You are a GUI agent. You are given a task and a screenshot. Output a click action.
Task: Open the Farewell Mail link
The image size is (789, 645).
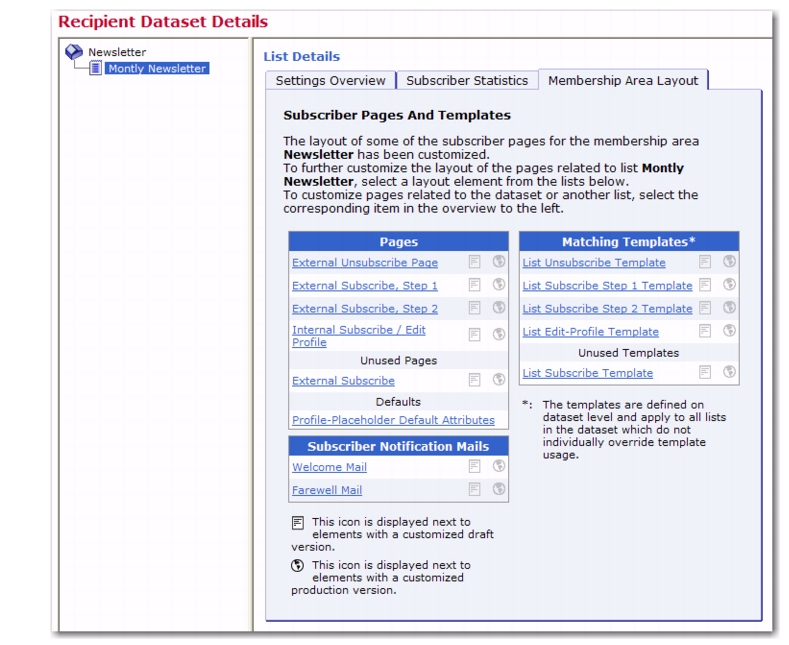coord(327,490)
